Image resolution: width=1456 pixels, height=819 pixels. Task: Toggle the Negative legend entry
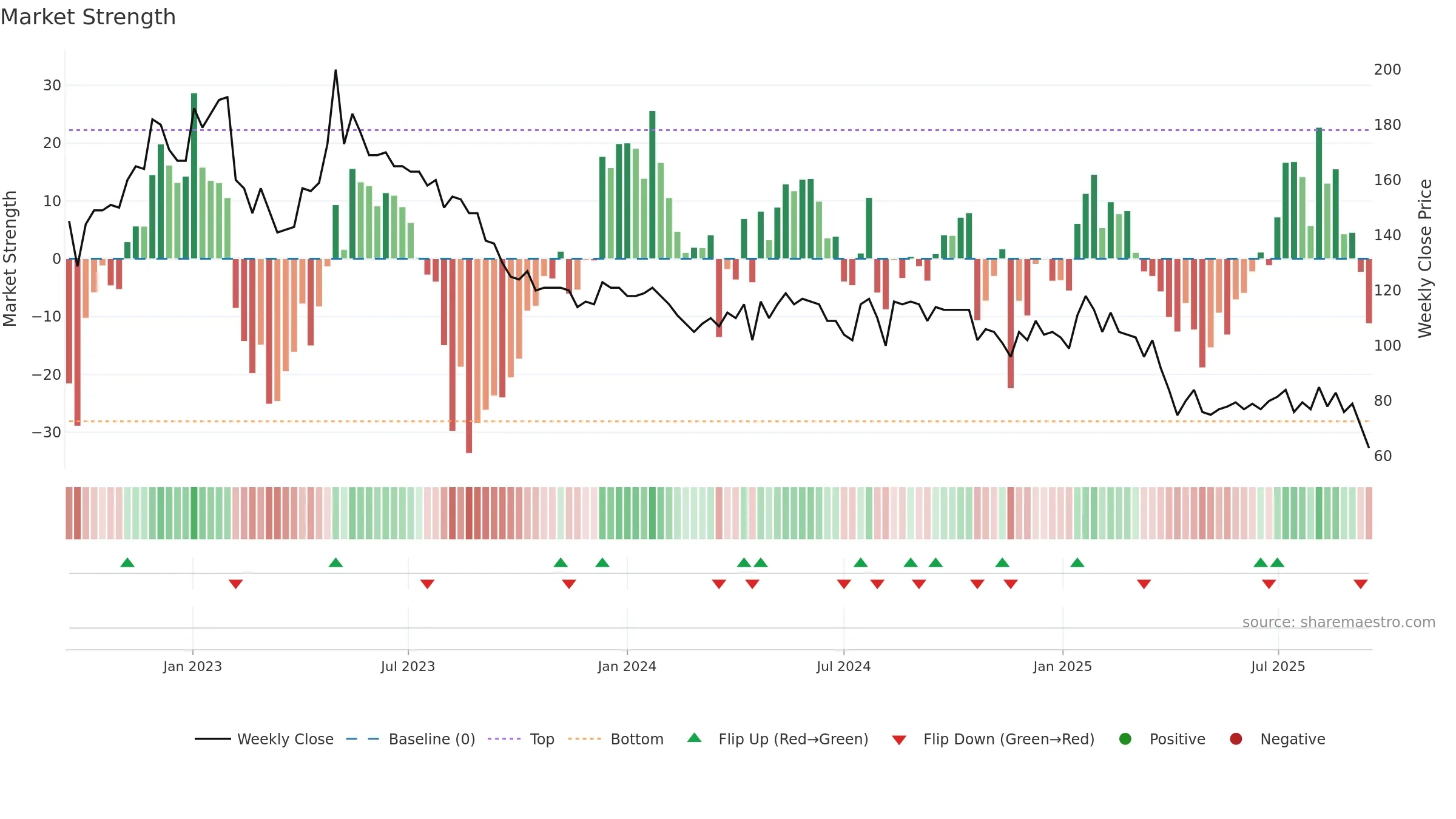[1277, 739]
